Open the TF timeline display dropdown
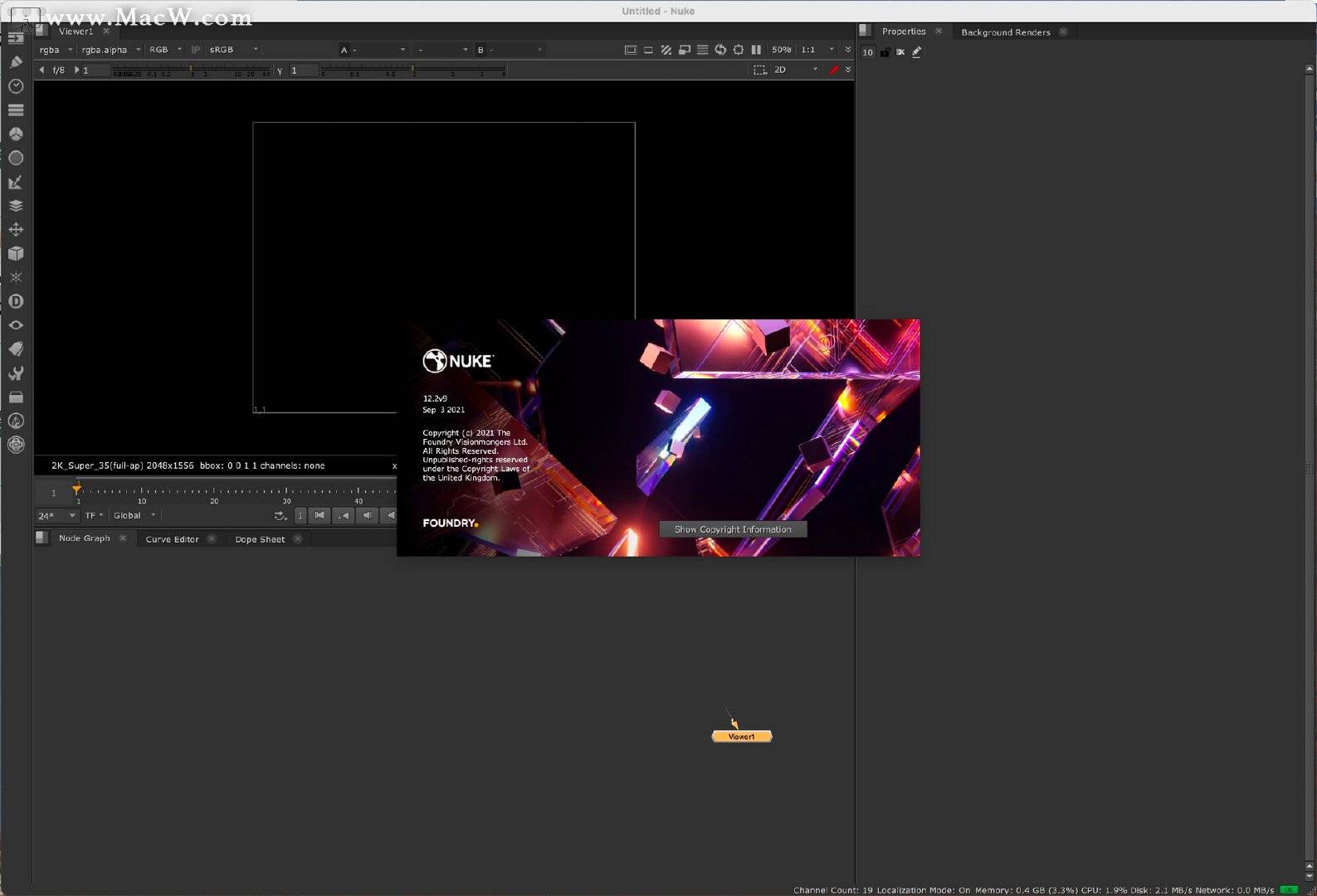The width and height of the screenshot is (1317, 896). click(94, 515)
